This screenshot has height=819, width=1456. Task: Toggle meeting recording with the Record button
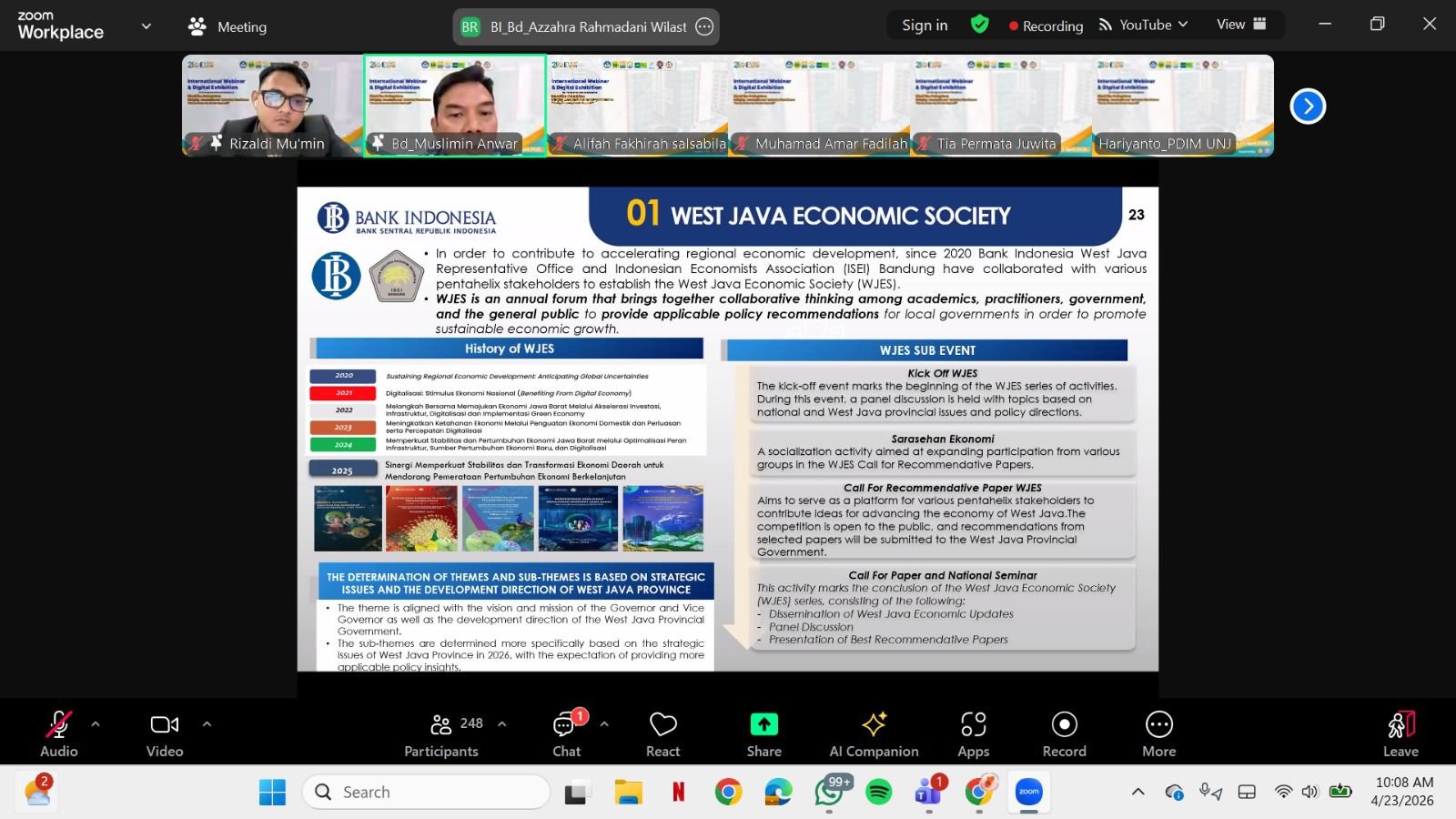[1064, 733]
